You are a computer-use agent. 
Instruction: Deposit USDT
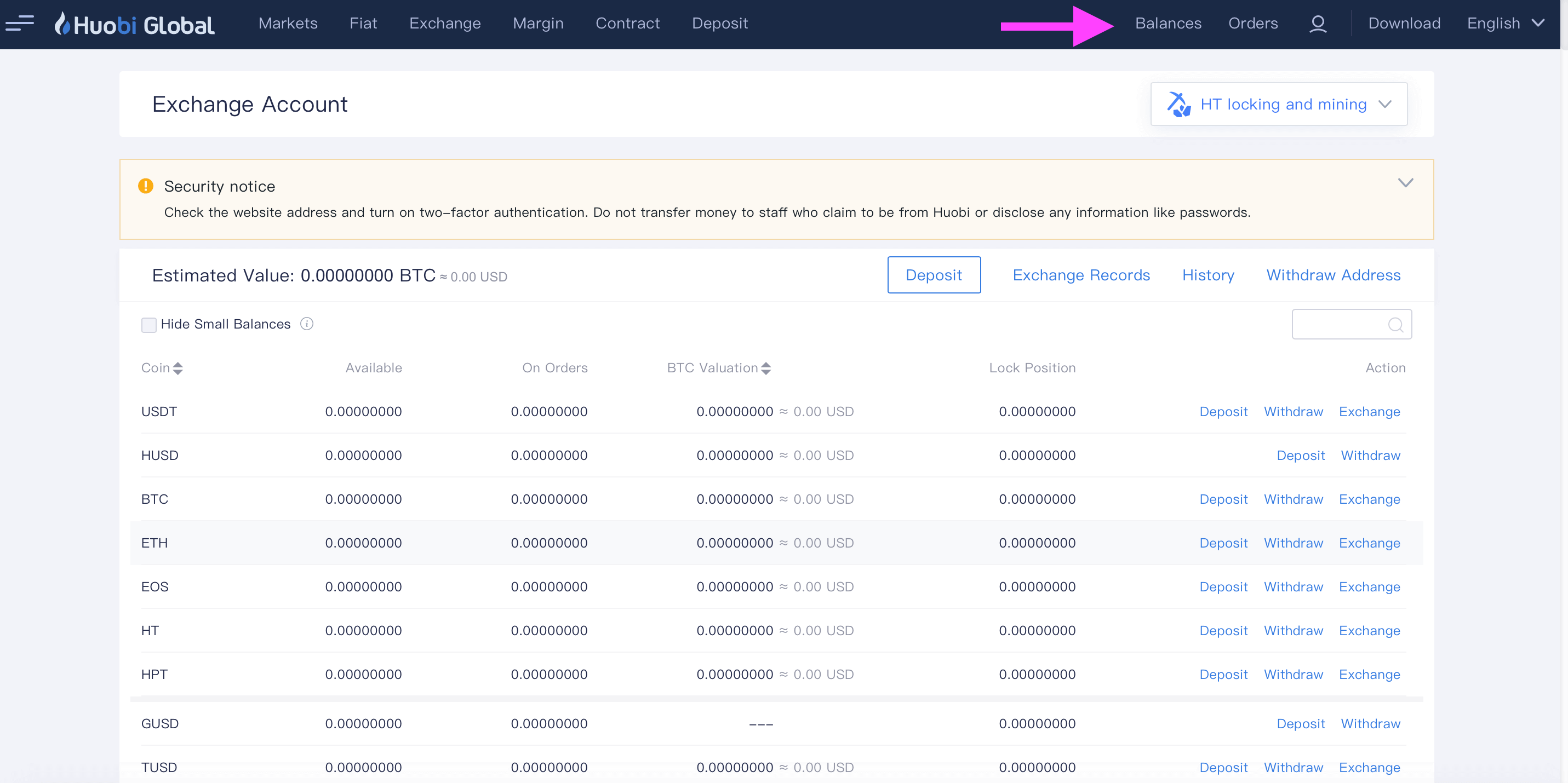click(1223, 411)
